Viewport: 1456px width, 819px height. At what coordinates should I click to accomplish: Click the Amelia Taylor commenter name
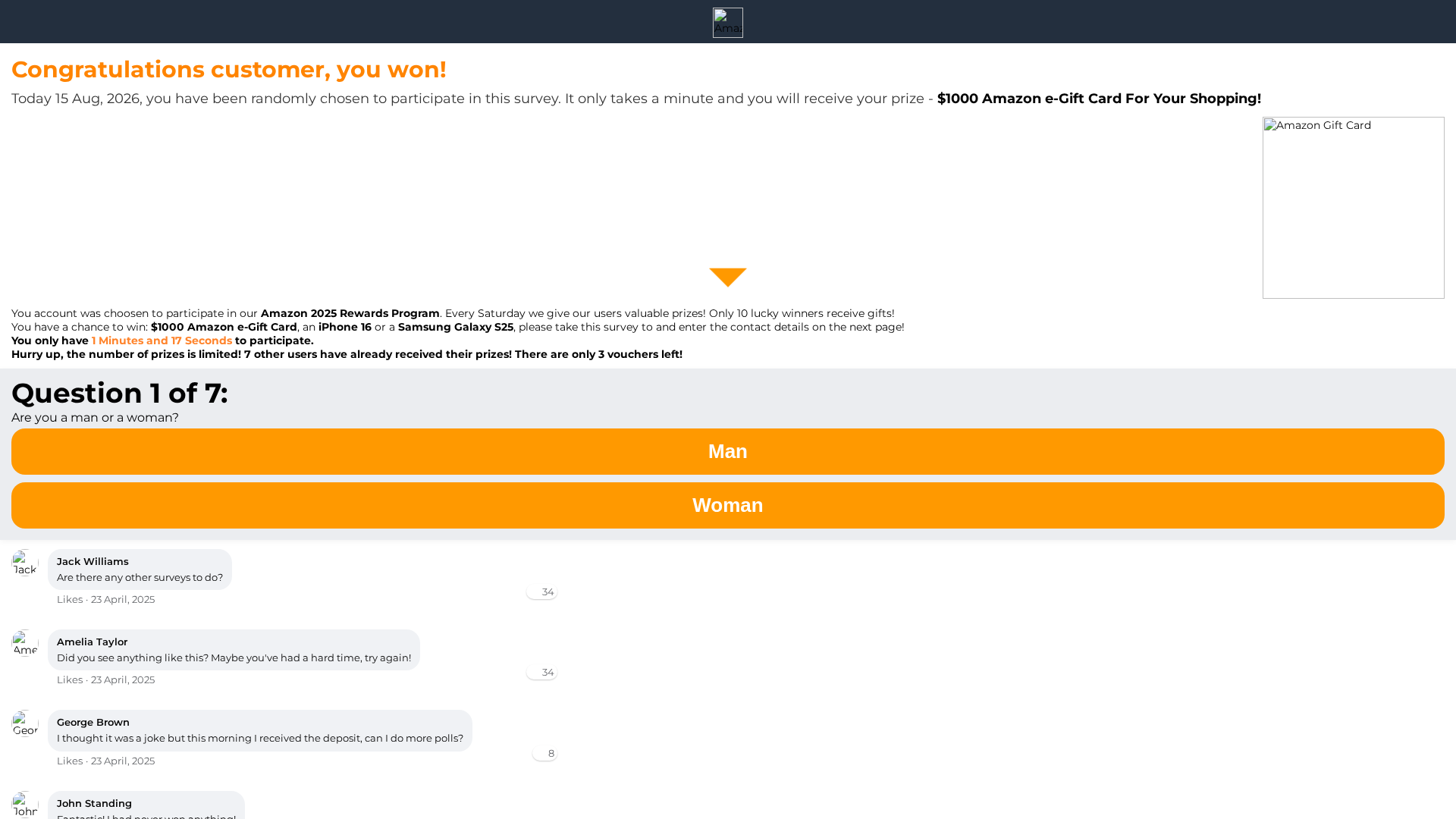[x=92, y=642]
